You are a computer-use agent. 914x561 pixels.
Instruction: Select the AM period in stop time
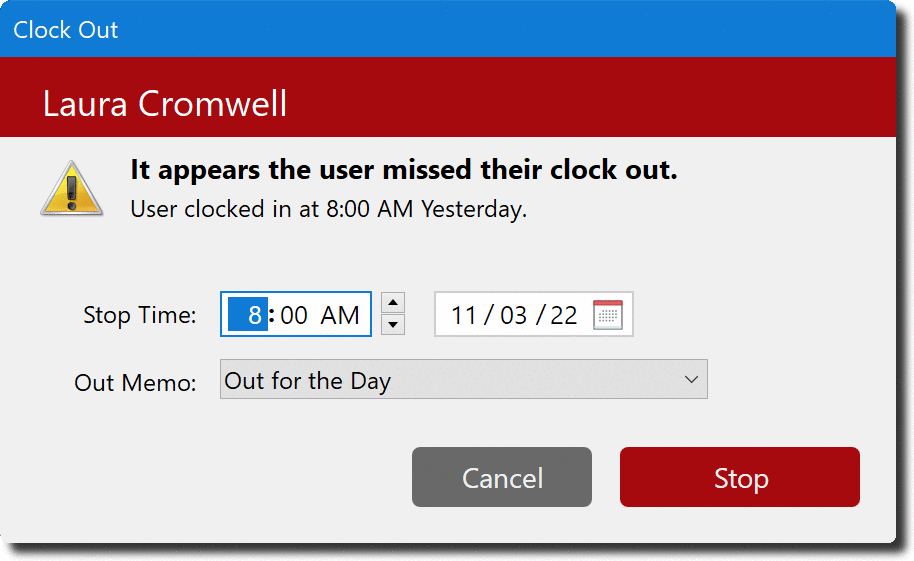340,315
